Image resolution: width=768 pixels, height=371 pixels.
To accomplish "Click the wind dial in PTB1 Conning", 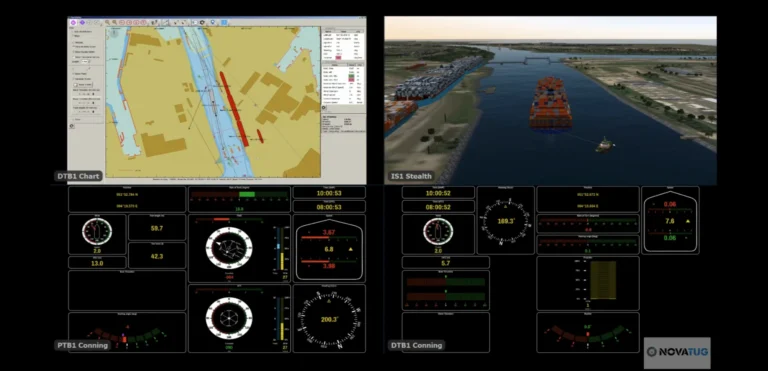I will [x=96, y=231].
